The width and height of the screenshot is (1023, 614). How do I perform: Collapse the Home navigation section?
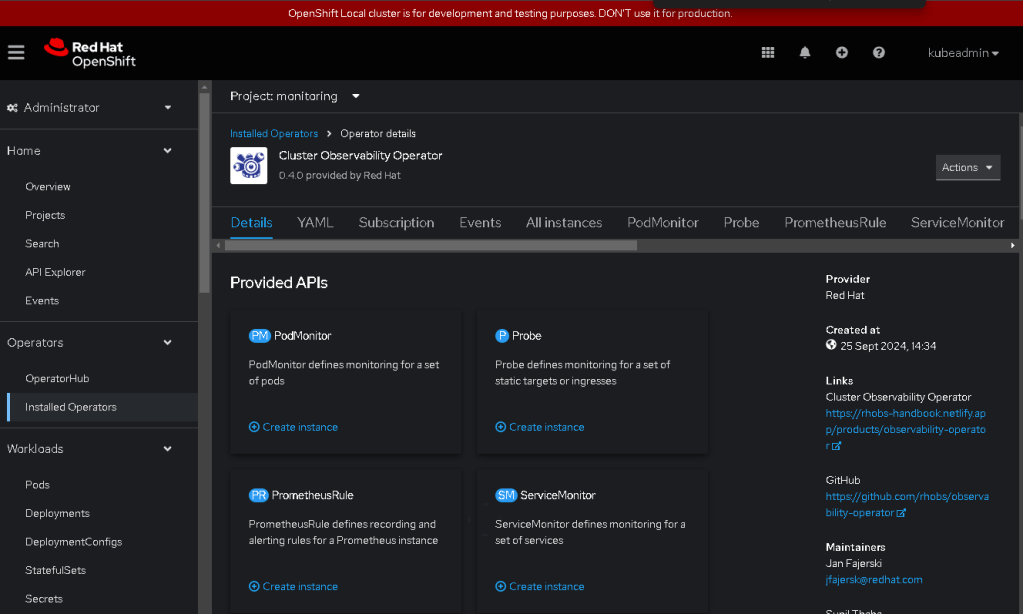(89, 151)
